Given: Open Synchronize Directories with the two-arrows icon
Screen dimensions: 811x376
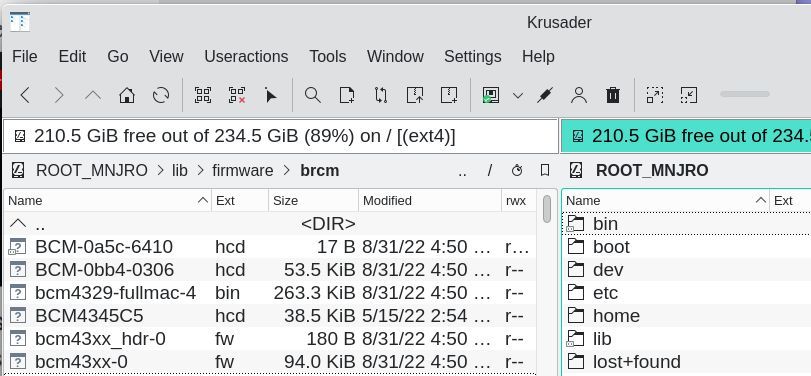Looking at the screenshot, I should [x=381, y=95].
